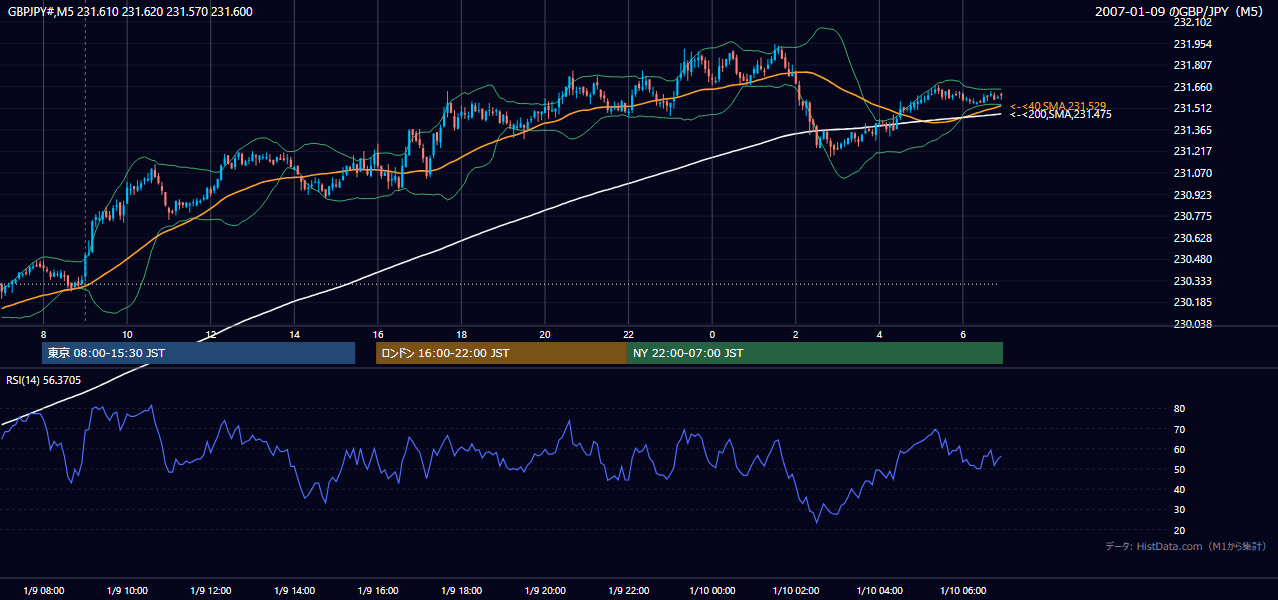The height and width of the screenshot is (600, 1278).
Task: Click the 1/9 10:00 bottom time label
Action: [127, 590]
